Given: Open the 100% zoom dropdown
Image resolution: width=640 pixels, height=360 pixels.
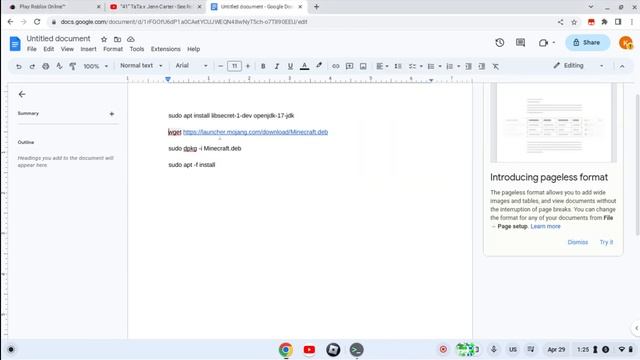Looking at the screenshot, I should [x=96, y=66].
